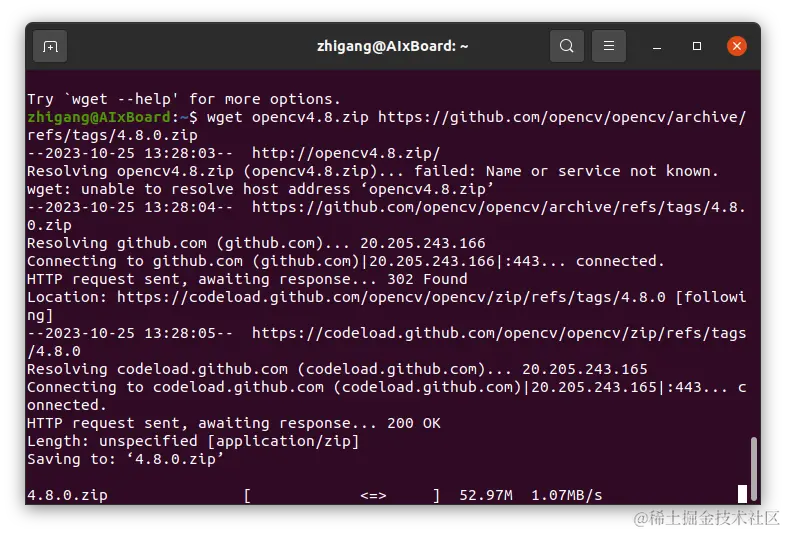Close the terminal window
This screenshot has height=533, width=786.
pyautogui.click(x=736, y=46)
